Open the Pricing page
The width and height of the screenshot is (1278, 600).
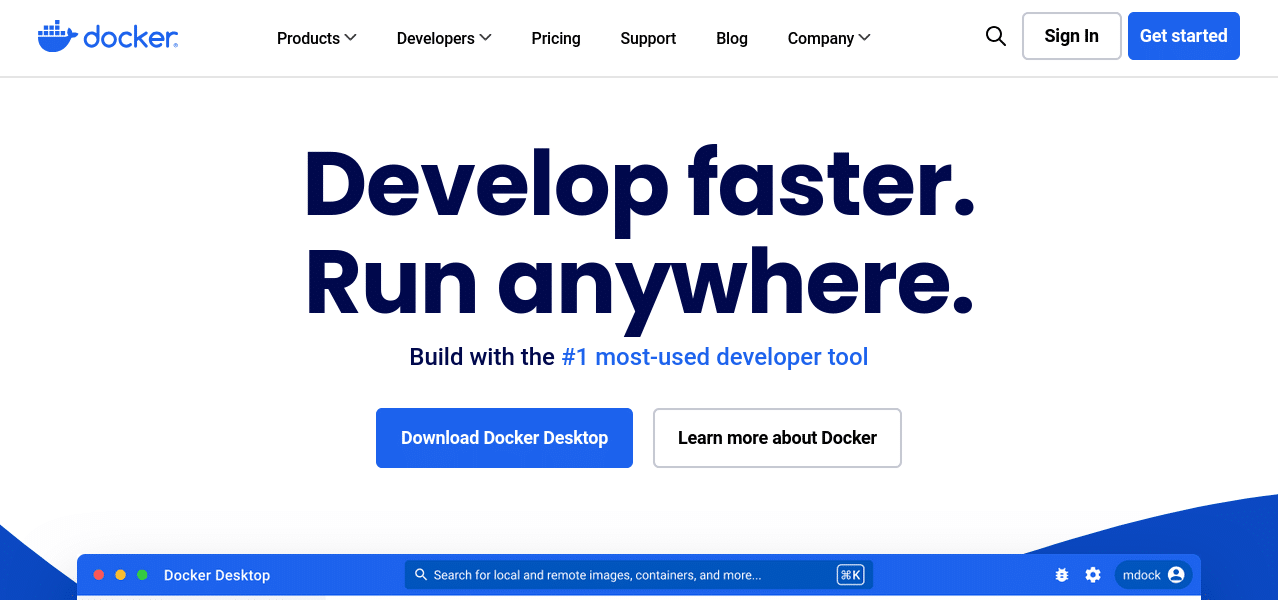point(555,38)
